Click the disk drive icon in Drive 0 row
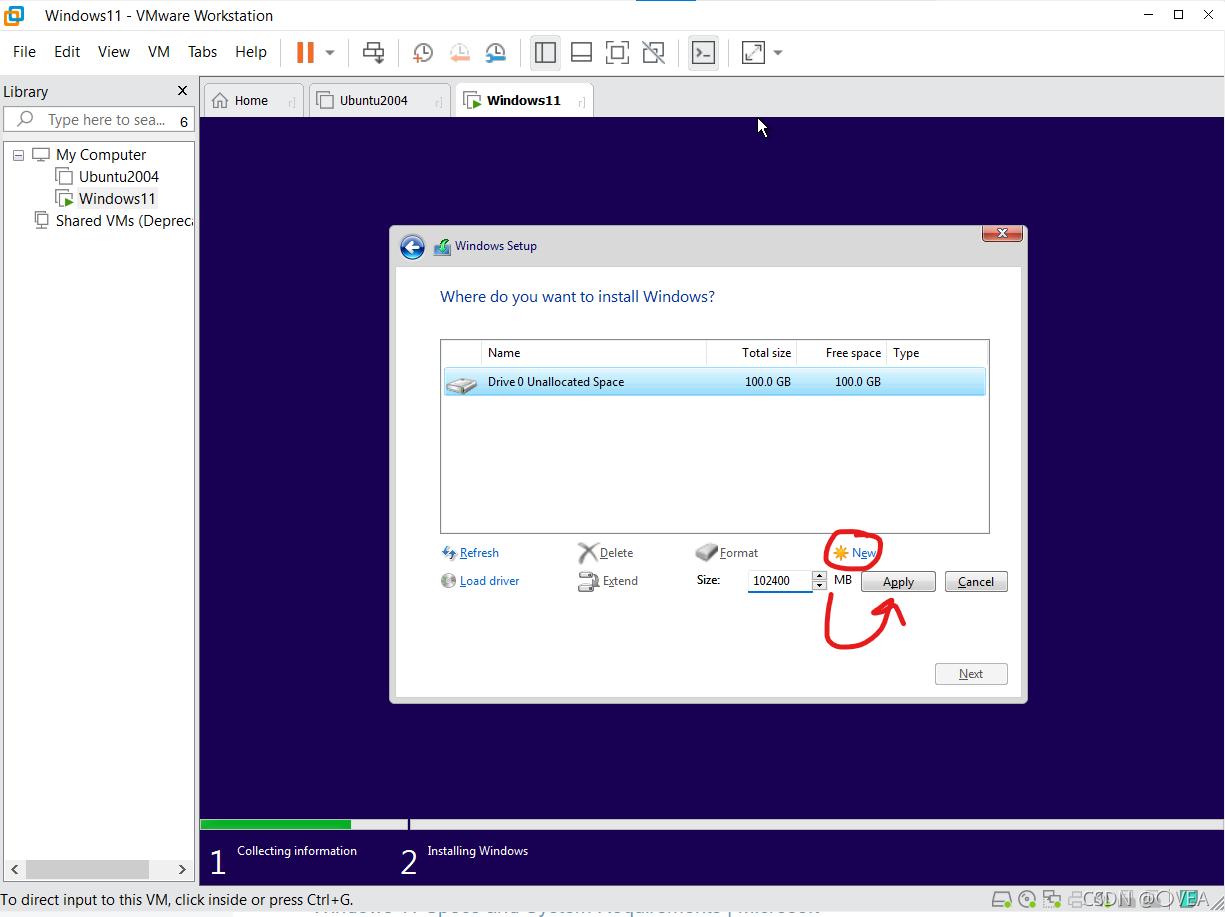Screen dimensions: 1225x917 [462, 384]
